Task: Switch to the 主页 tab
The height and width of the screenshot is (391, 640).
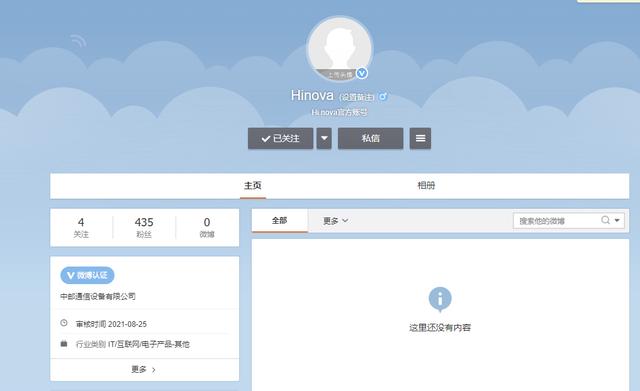Action: coord(253,186)
